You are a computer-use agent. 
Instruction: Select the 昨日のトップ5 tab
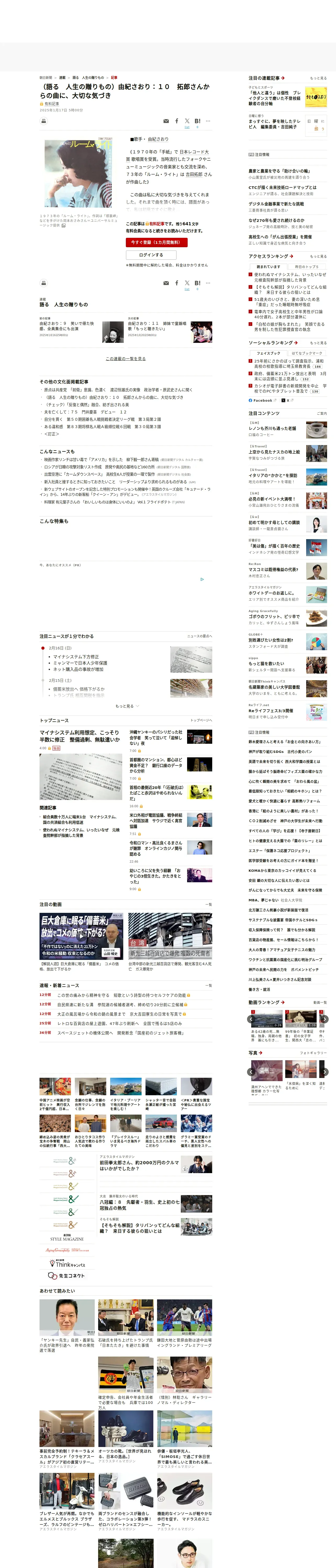(306, 267)
